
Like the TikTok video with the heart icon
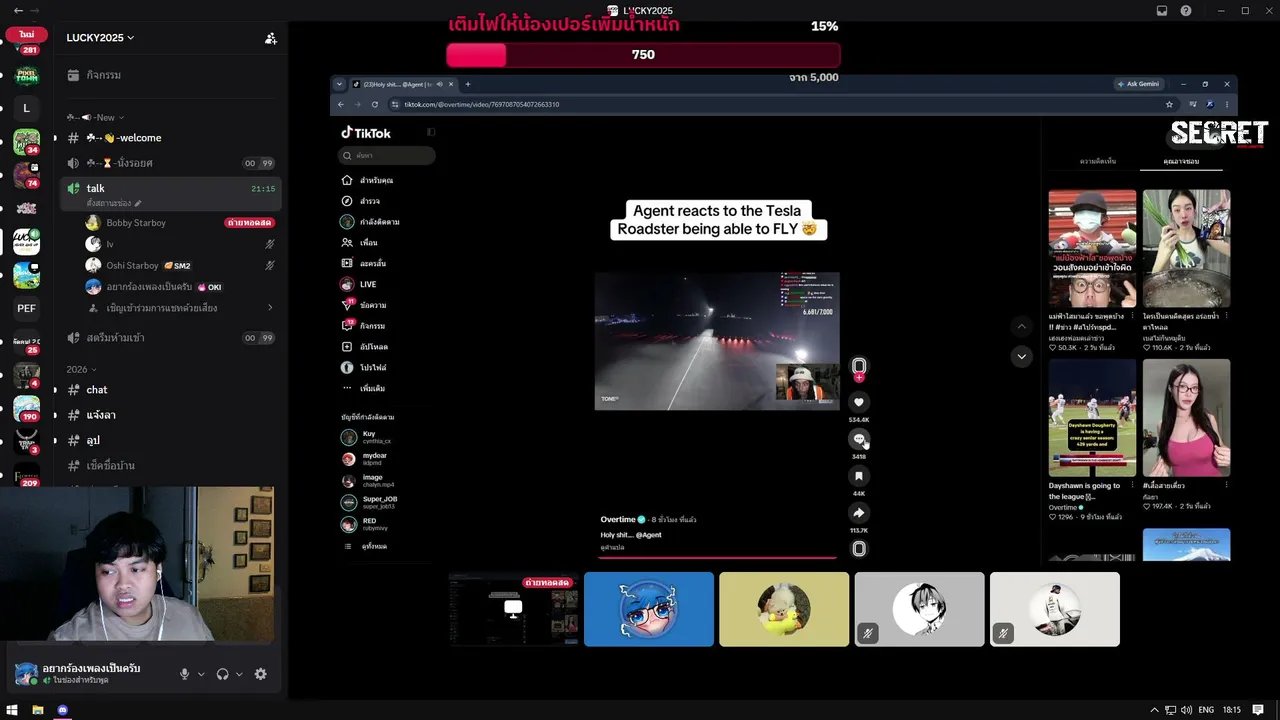pyautogui.click(x=858, y=402)
